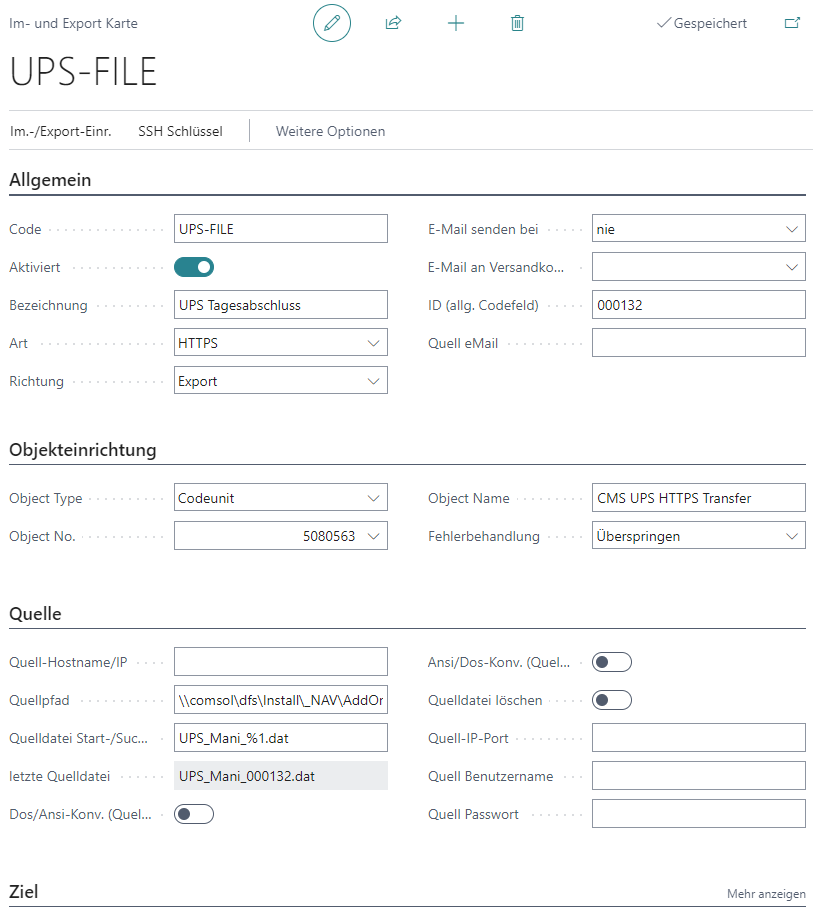This screenshot has width=813, height=916.
Task: Collapse the Quelle section header
Action: tap(35, 614)
